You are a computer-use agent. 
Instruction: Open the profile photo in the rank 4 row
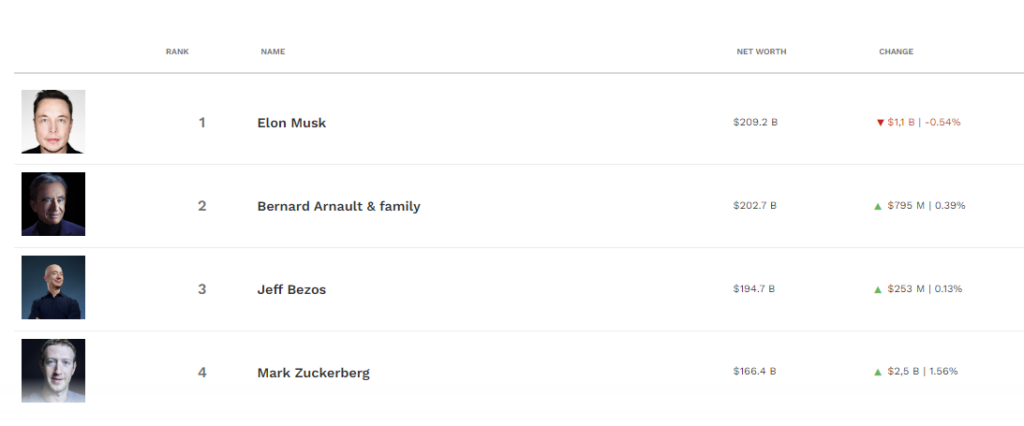pos(53,370)
